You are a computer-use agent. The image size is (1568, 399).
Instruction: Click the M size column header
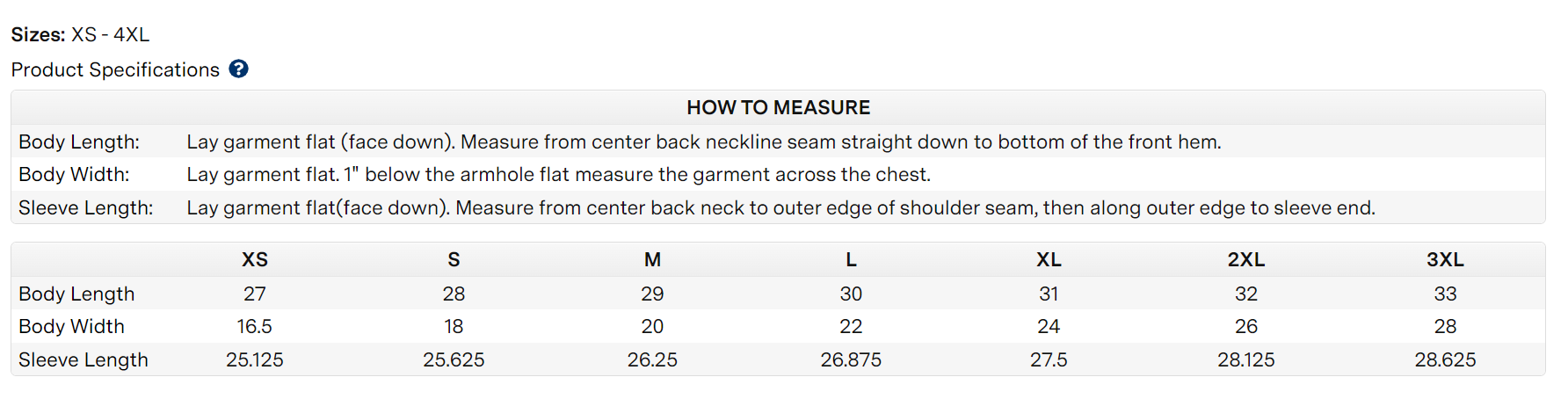[x=652, y=259]
